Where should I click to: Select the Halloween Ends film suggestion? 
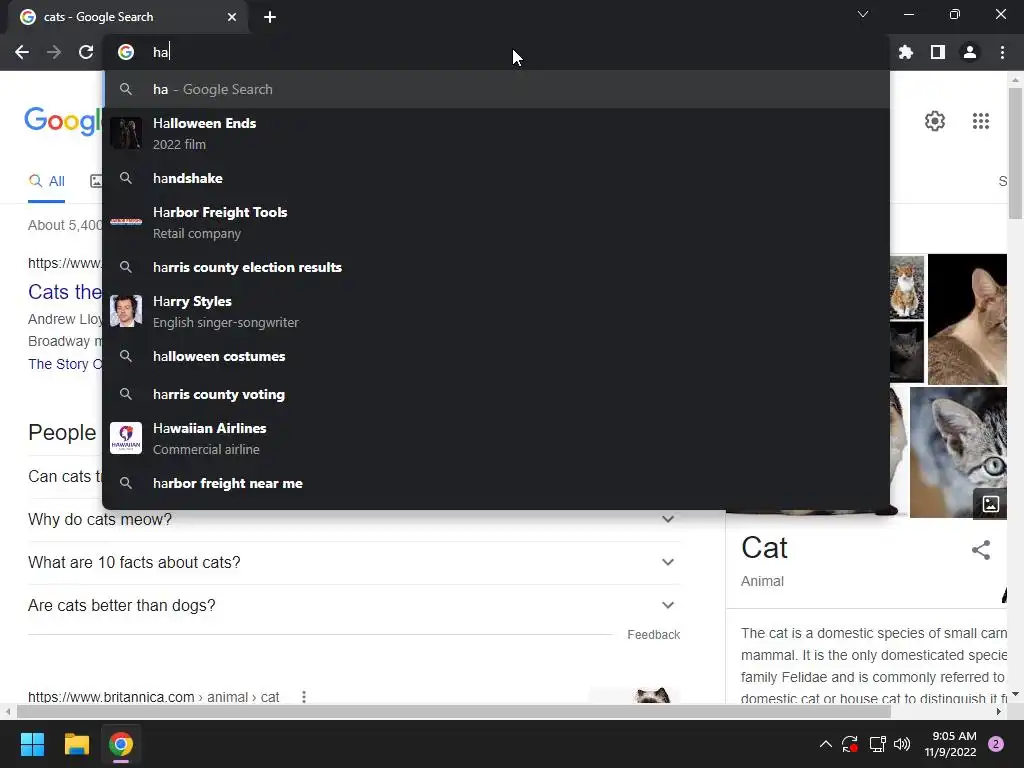[496, 133]
